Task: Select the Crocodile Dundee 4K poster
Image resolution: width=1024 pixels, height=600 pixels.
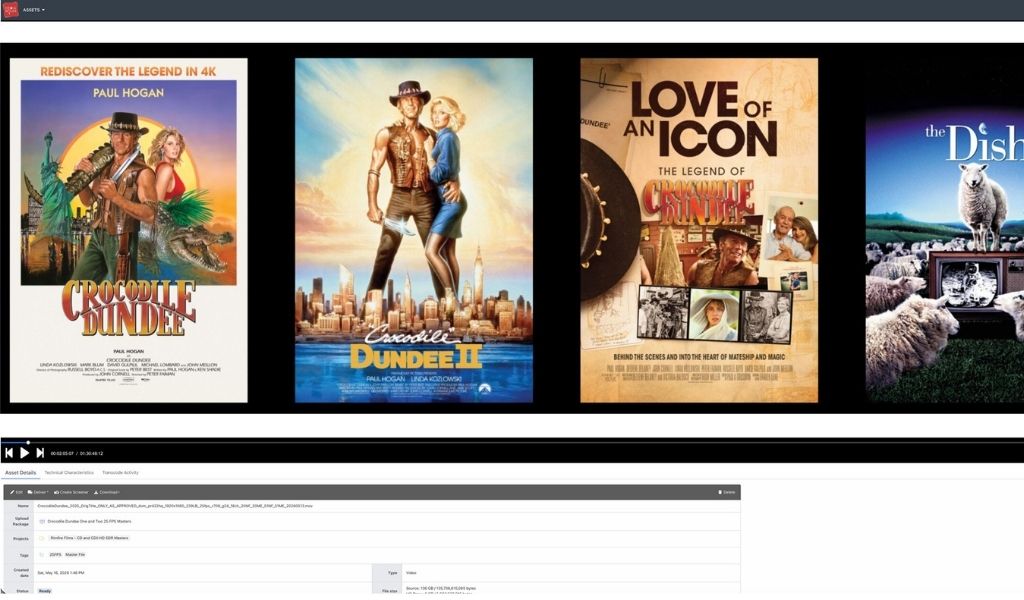Action: (x=129, y=230)
